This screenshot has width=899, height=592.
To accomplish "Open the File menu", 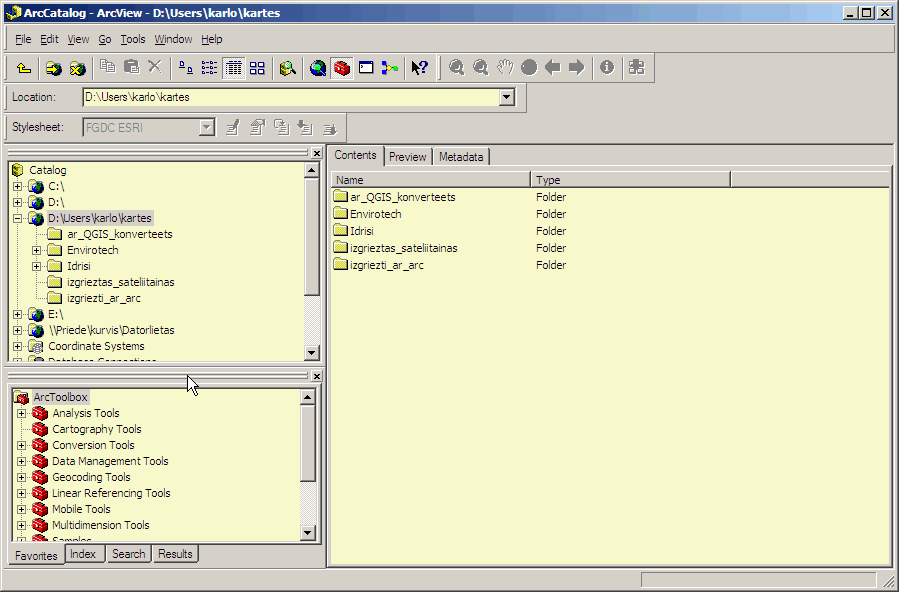I will click(23, 39).
